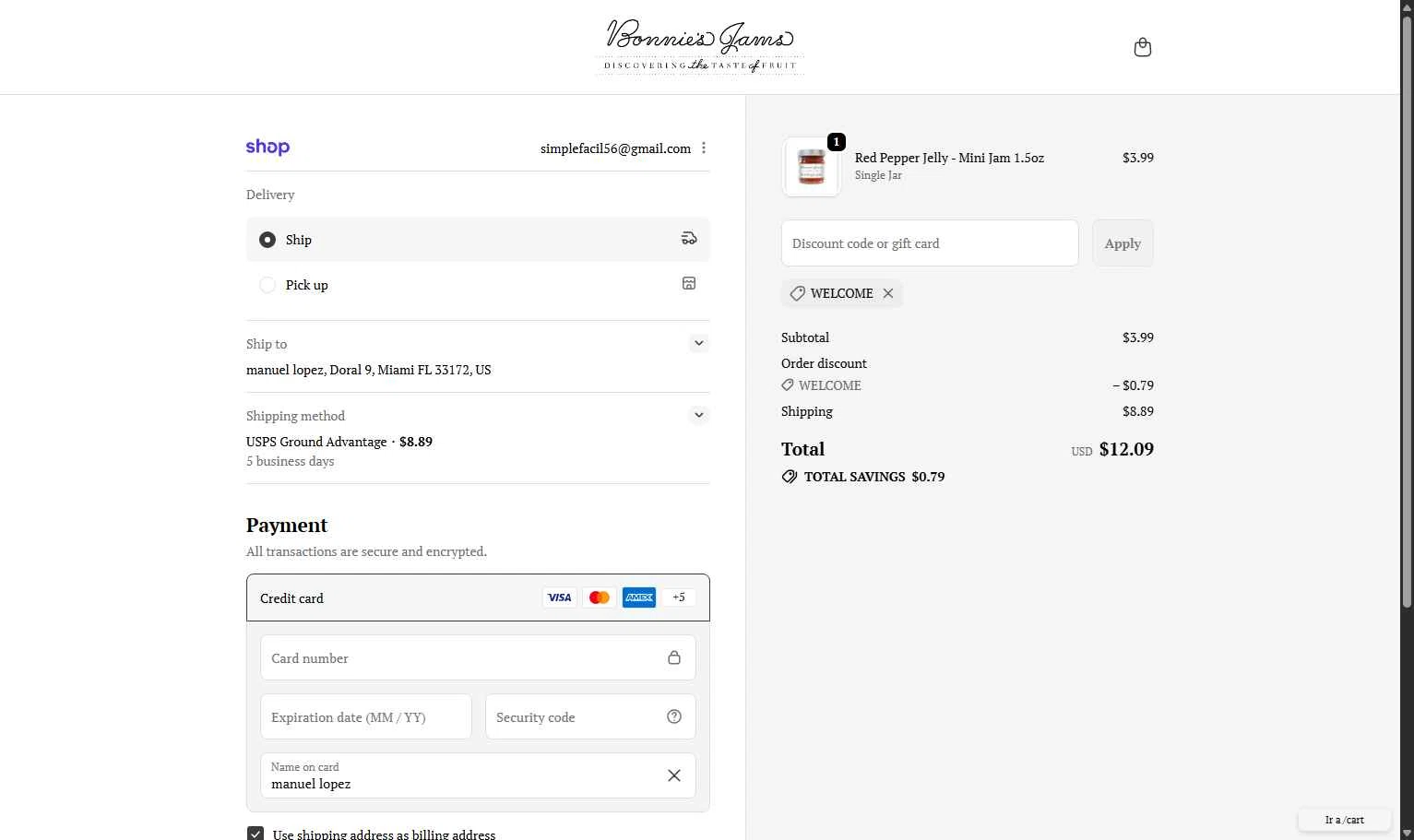Screen dimensions: 1414x840
Task: Click the USPS Ground Advantage shipping text
Action: [x=316, y=442]
